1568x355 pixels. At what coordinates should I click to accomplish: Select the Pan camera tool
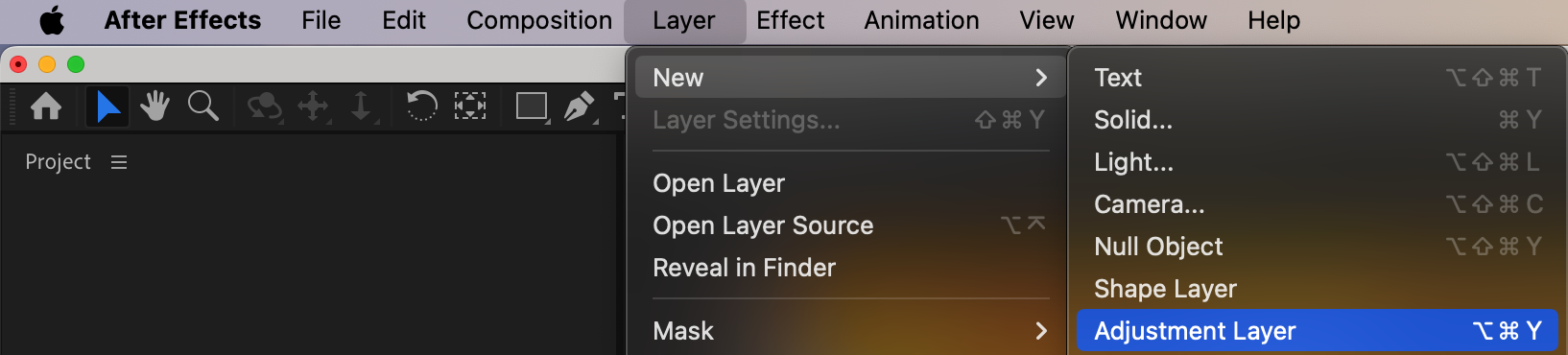(x=314, y=106)
